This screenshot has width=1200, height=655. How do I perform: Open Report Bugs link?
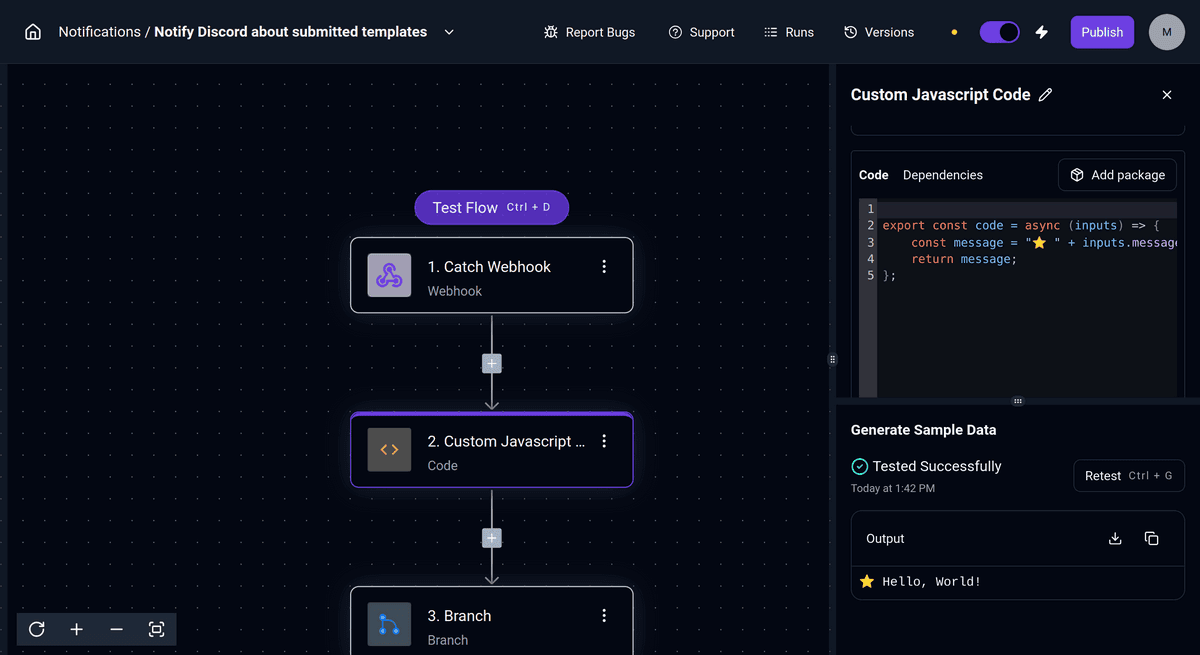tap(589, 32)
